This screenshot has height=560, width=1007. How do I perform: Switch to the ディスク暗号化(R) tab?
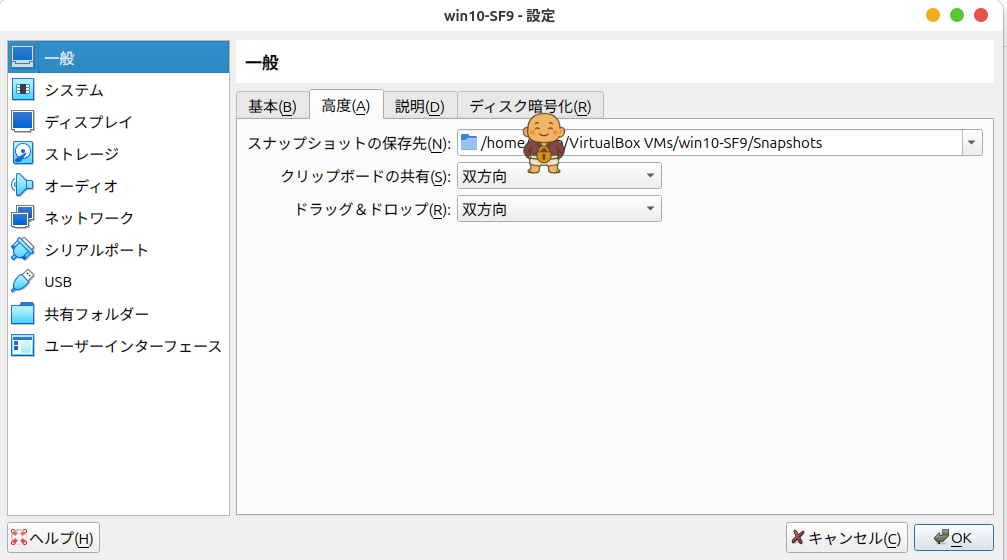tap(530, 107)
